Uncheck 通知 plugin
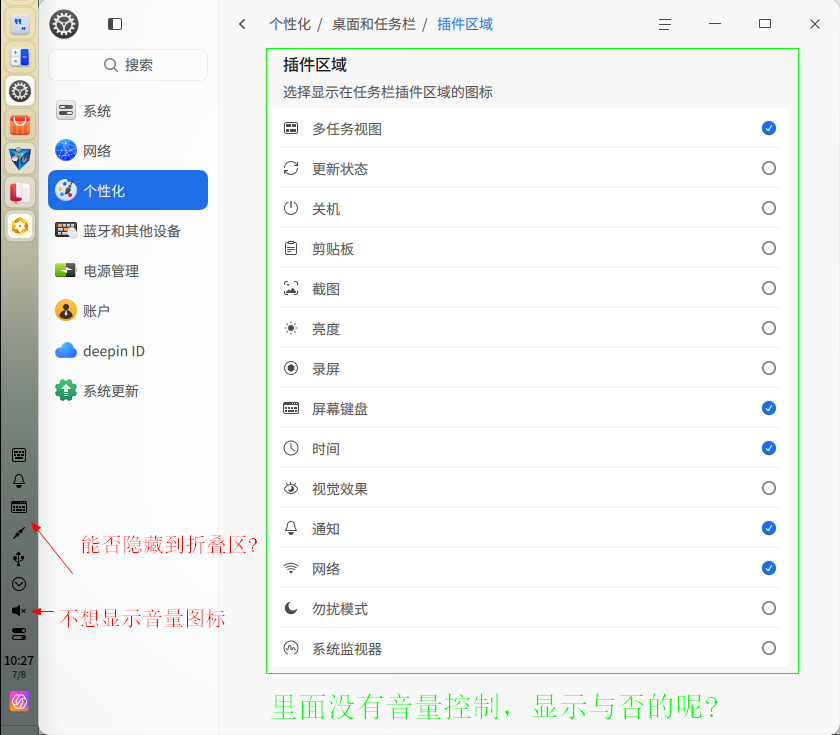 tap(769, 528)
